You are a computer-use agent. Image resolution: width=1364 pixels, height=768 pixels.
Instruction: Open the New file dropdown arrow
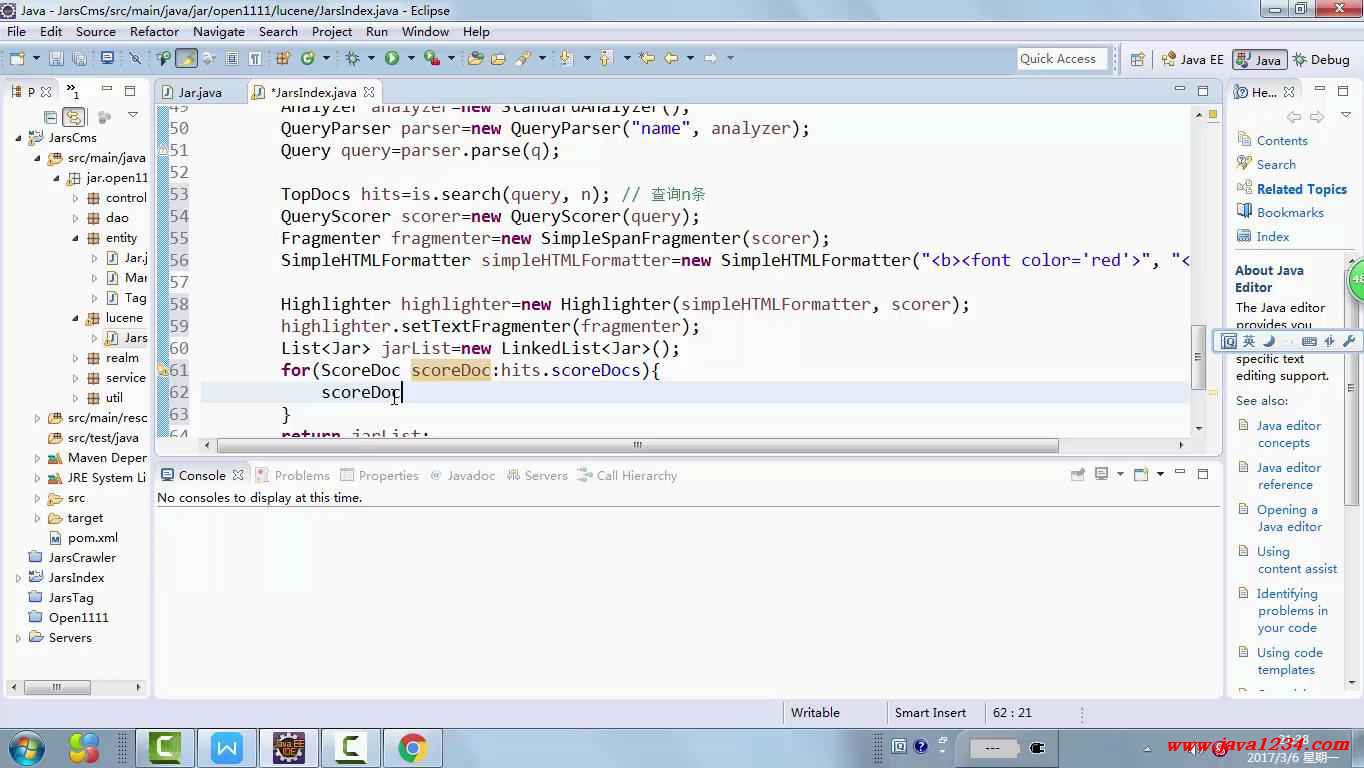tap(36, 58)
